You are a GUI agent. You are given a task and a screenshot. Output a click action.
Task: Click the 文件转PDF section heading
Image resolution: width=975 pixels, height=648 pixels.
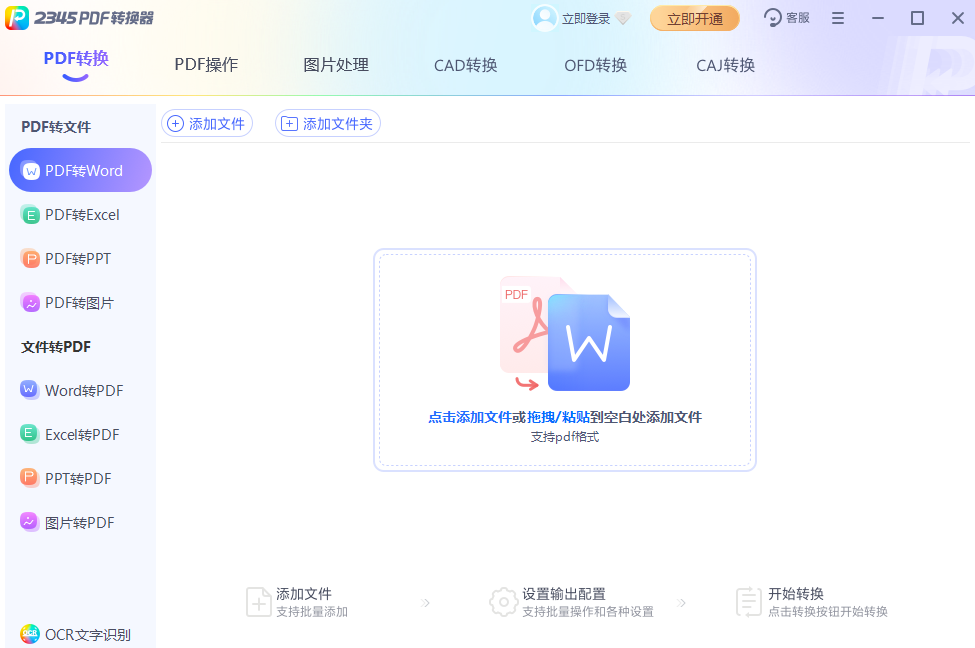[56, 347]
